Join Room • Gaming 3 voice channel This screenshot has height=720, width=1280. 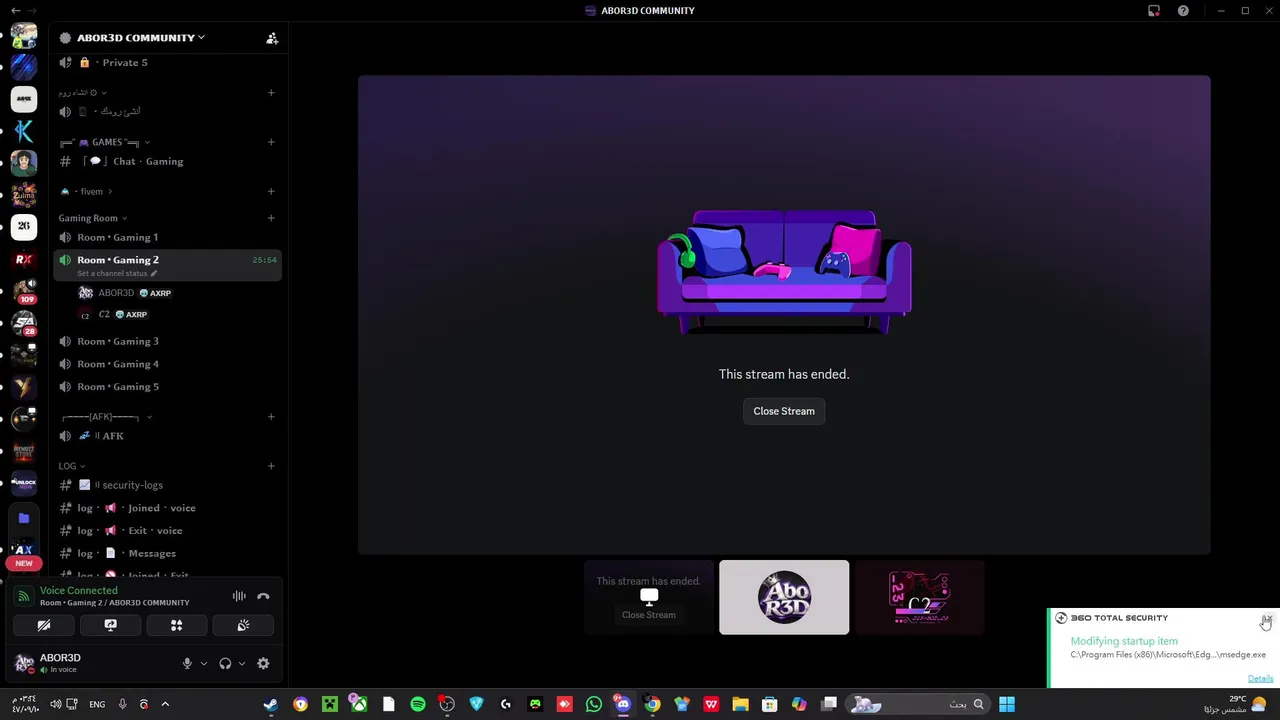click(168, 341)
